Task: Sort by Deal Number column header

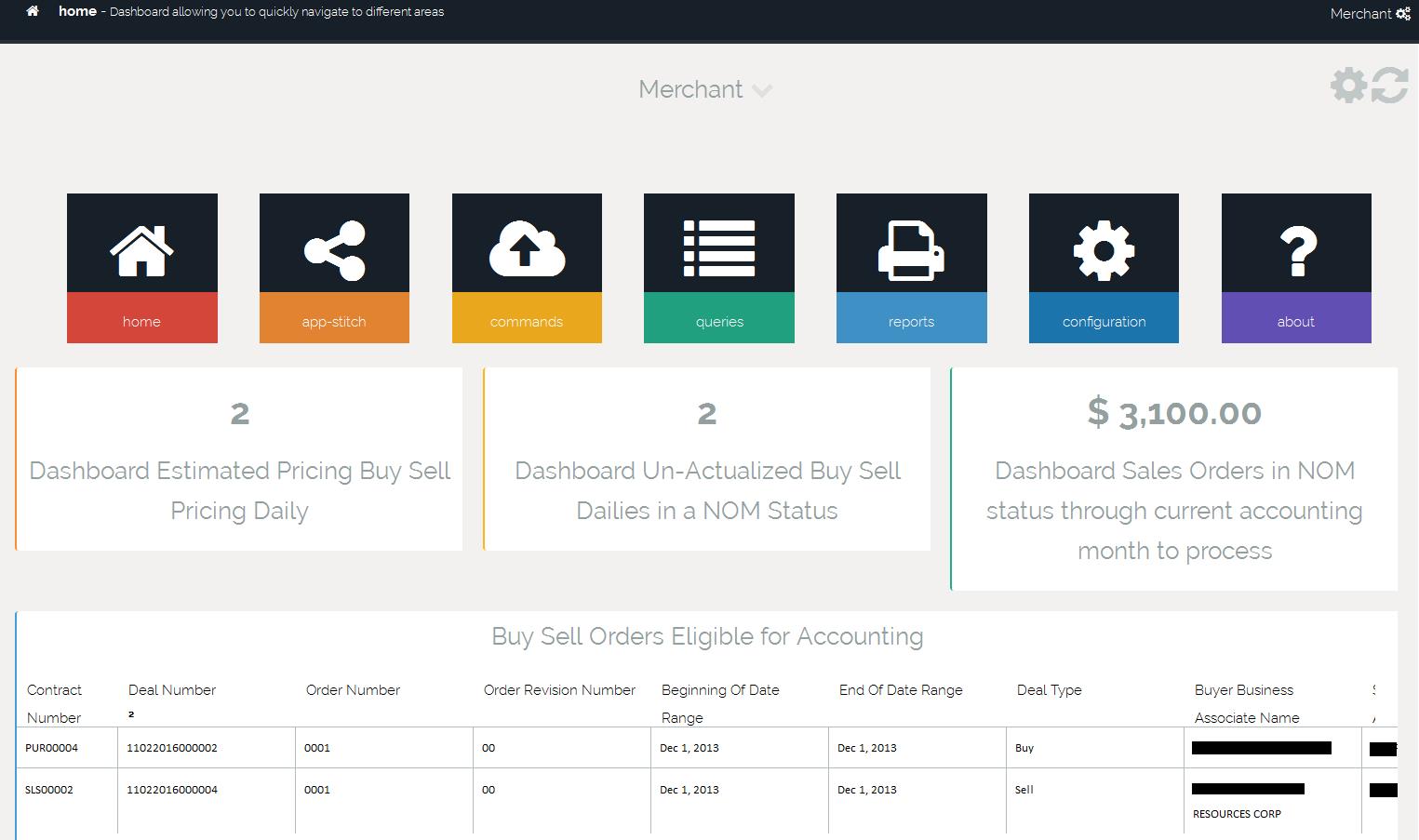Action: [171, 690]
